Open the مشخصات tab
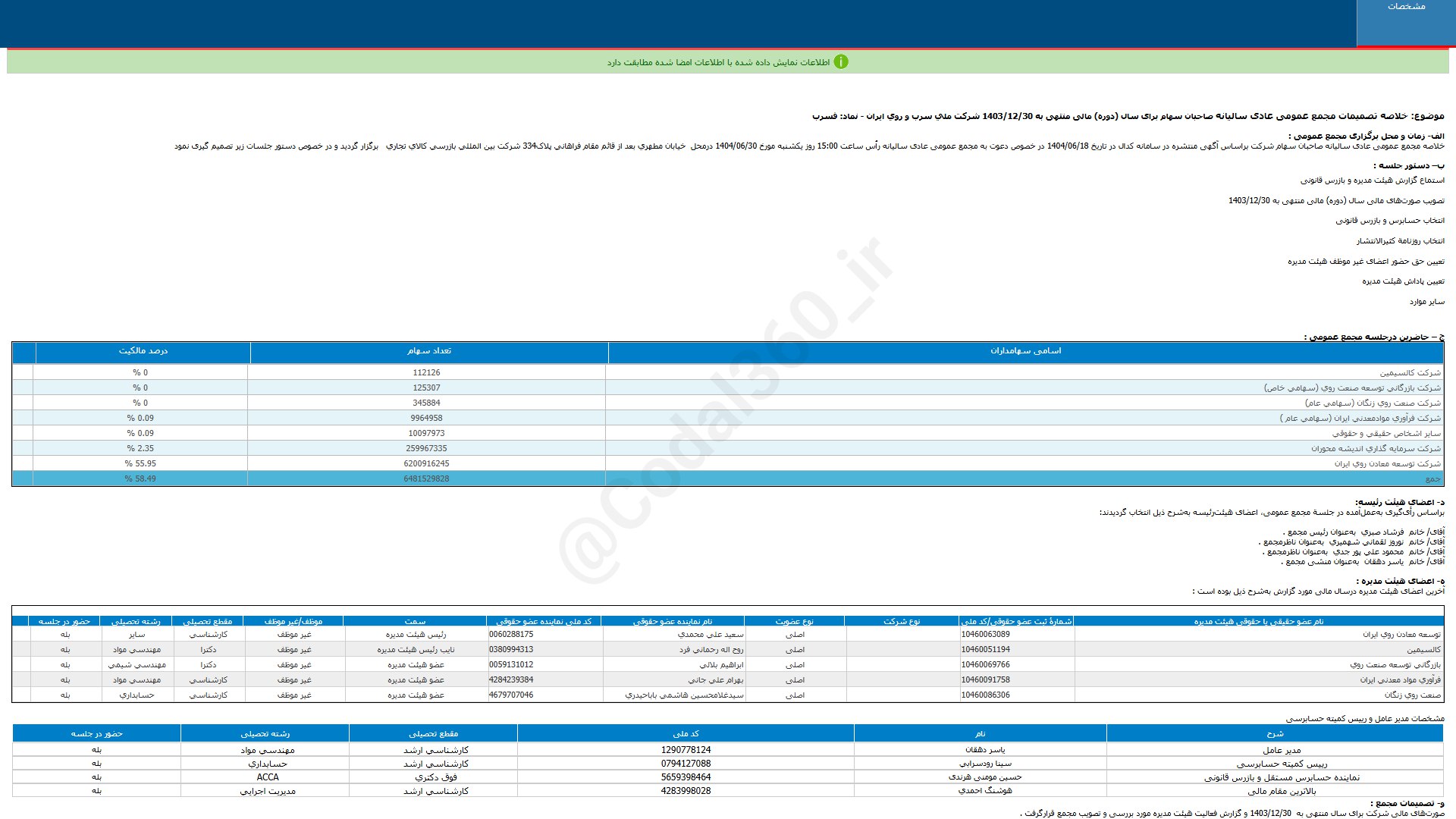 1405,7
